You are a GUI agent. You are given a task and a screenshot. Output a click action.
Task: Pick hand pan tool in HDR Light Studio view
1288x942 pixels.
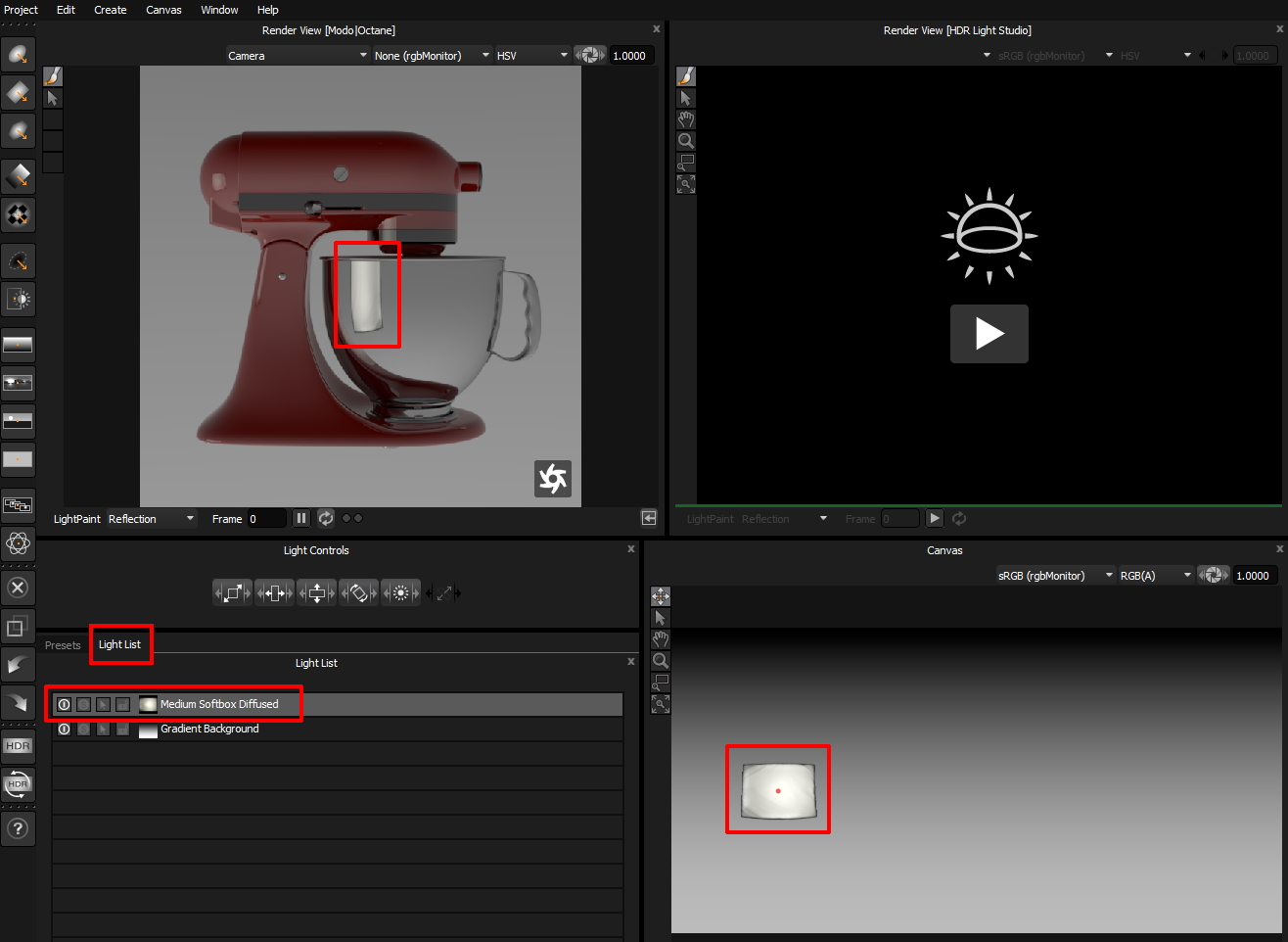(x=686, y=119)
